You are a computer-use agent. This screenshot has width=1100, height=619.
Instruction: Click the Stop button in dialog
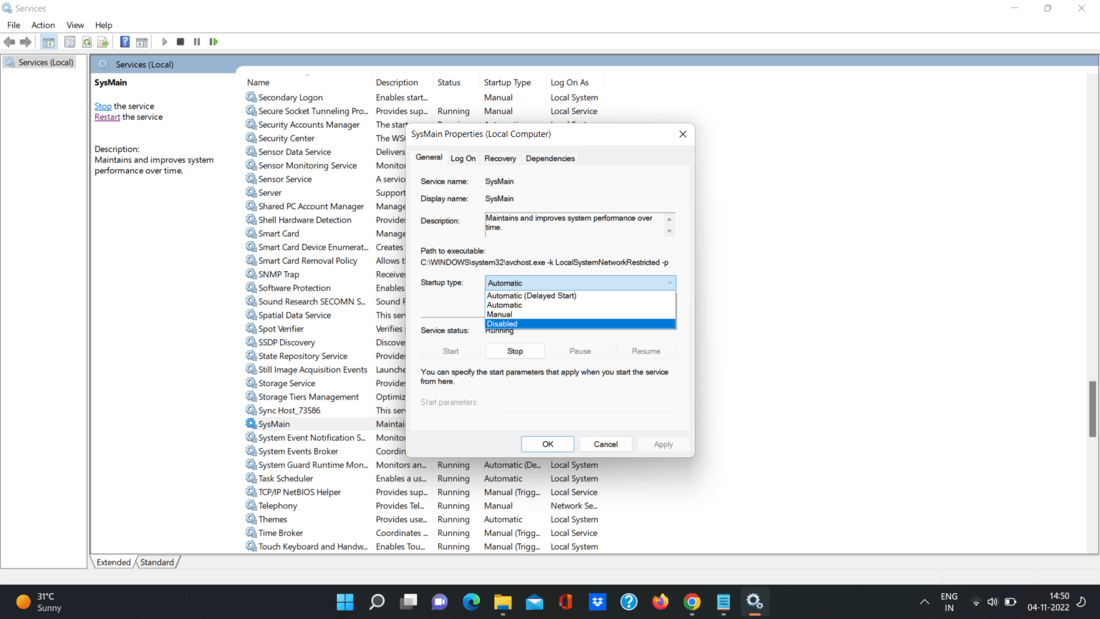pos(515,351)
